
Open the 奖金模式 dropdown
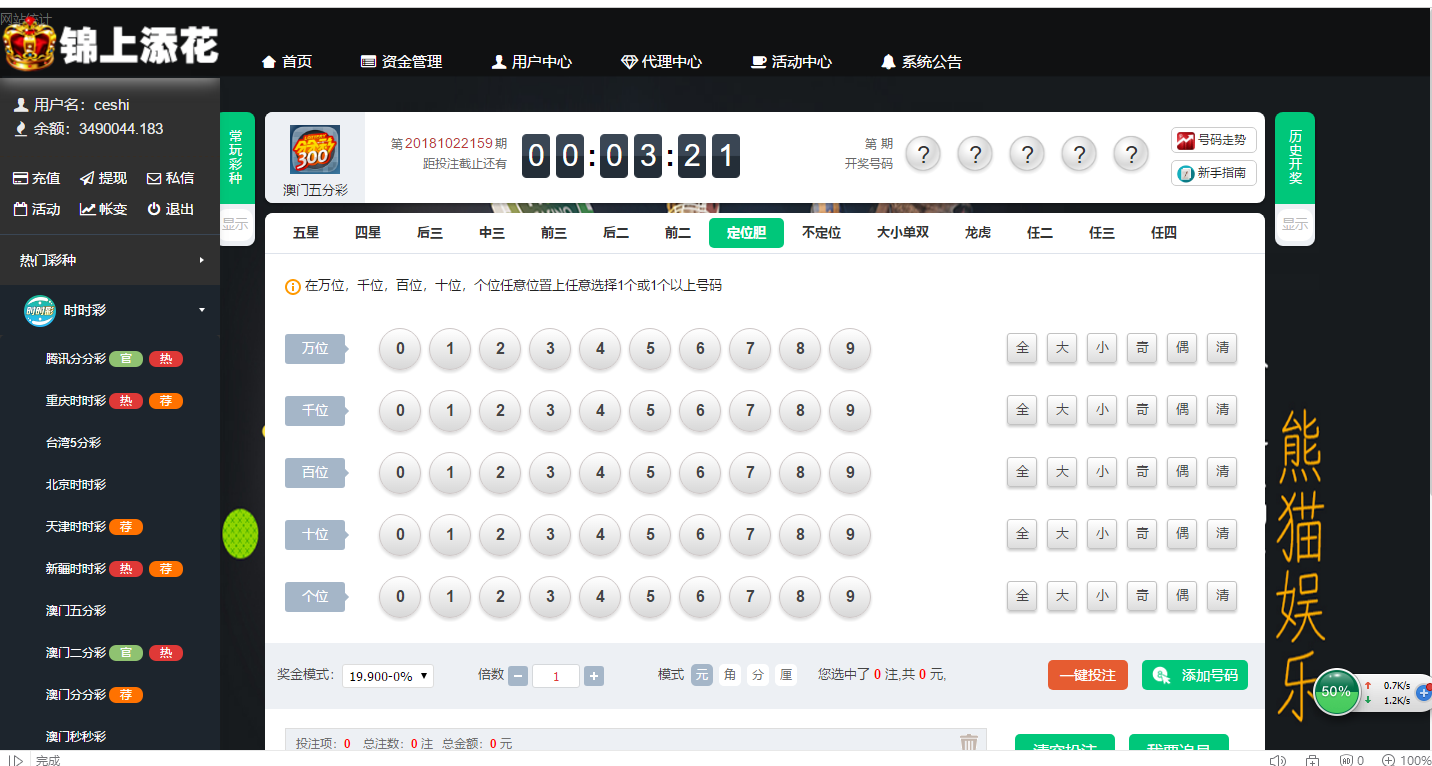pyautogui.click(x=387, y=676)
